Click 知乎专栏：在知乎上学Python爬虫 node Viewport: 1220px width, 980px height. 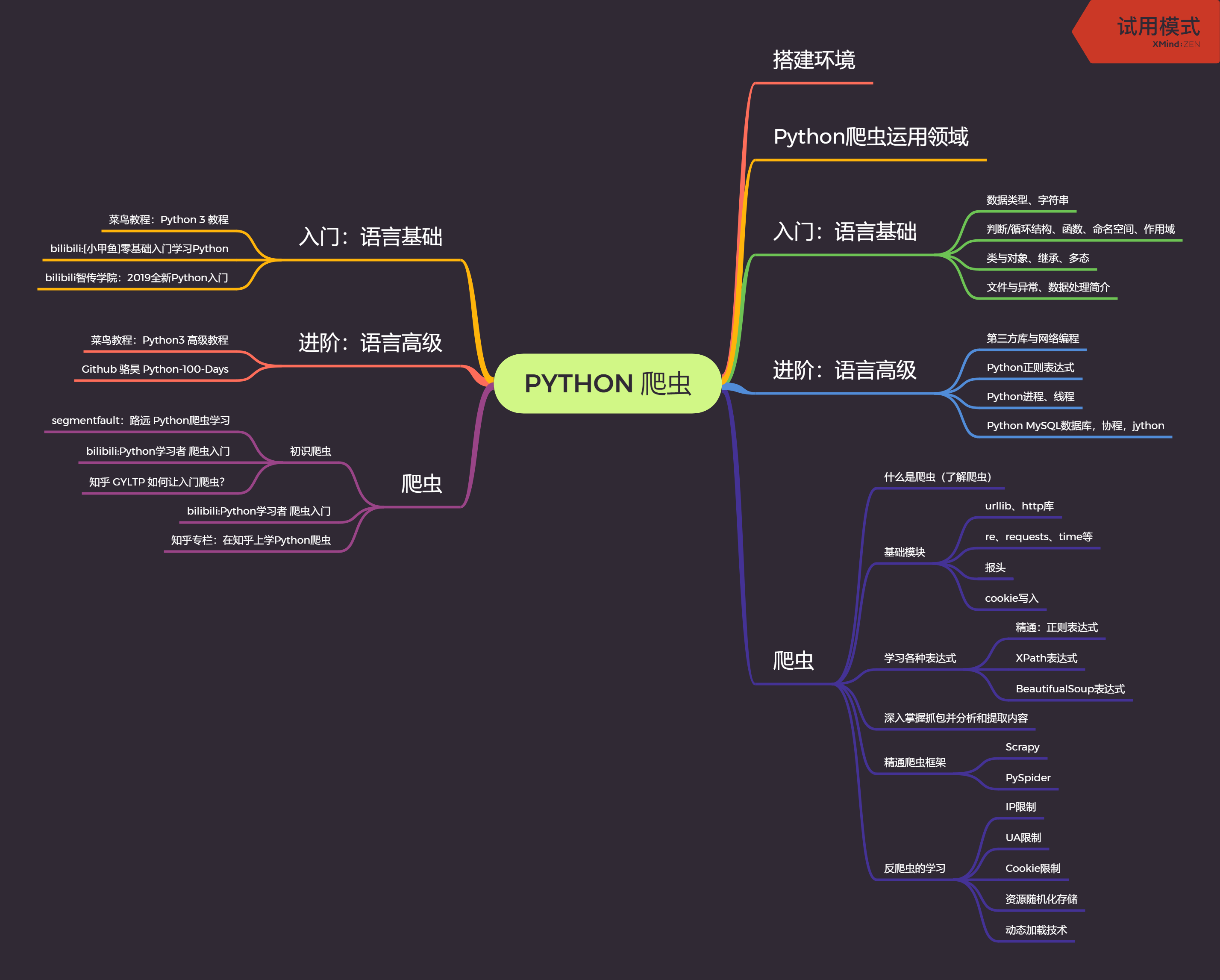tap(251, 540)
